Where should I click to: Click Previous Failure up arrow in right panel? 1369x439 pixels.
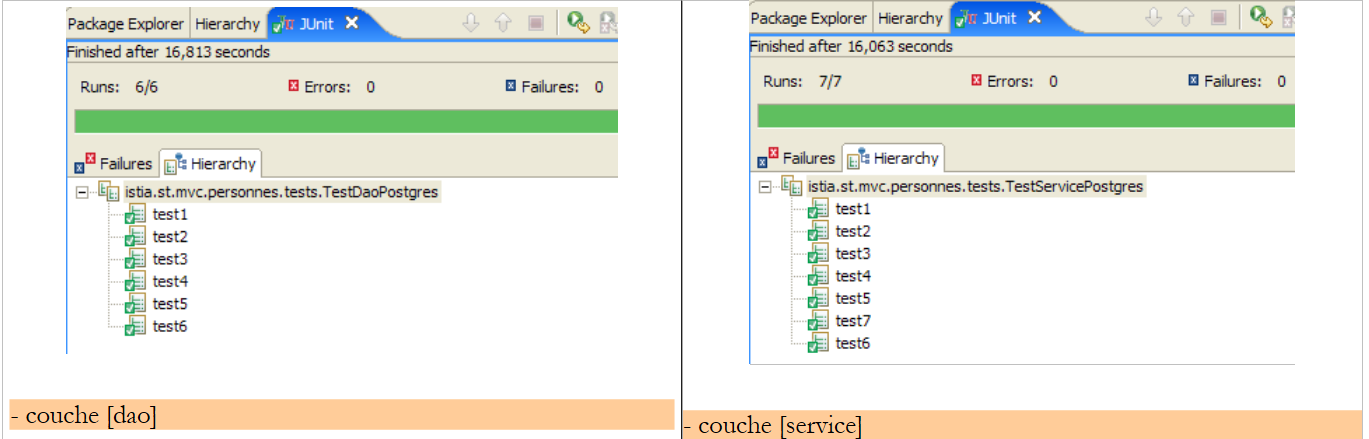(x=1187, y=17)
